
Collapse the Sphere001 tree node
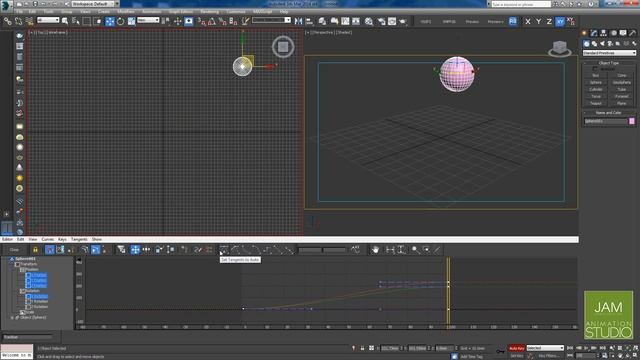click(x=11, y=259)
